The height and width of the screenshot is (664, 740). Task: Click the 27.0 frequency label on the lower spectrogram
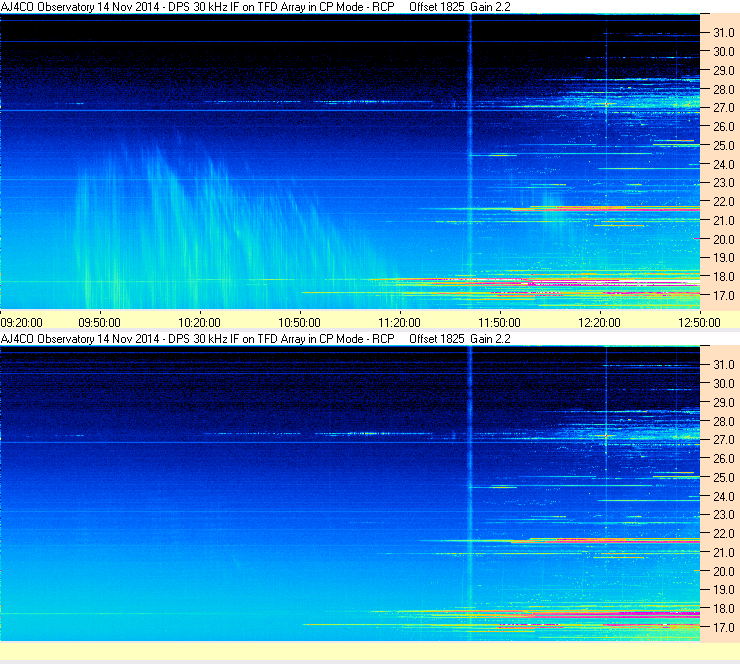(723, 440)
